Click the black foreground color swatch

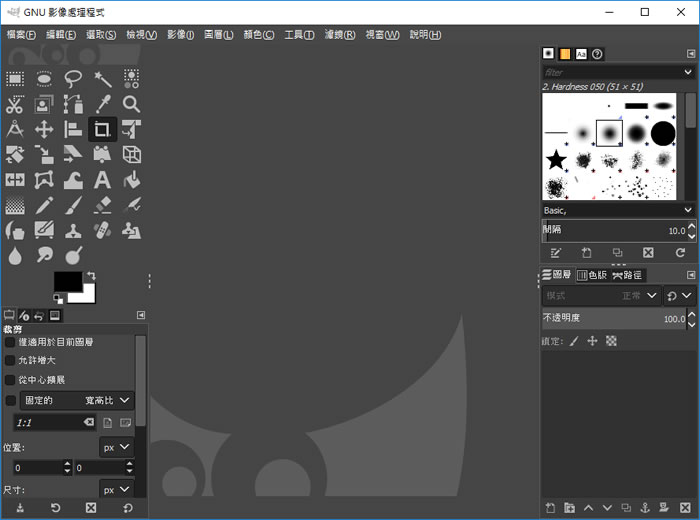pyautogui.click(x=67, y=281)
